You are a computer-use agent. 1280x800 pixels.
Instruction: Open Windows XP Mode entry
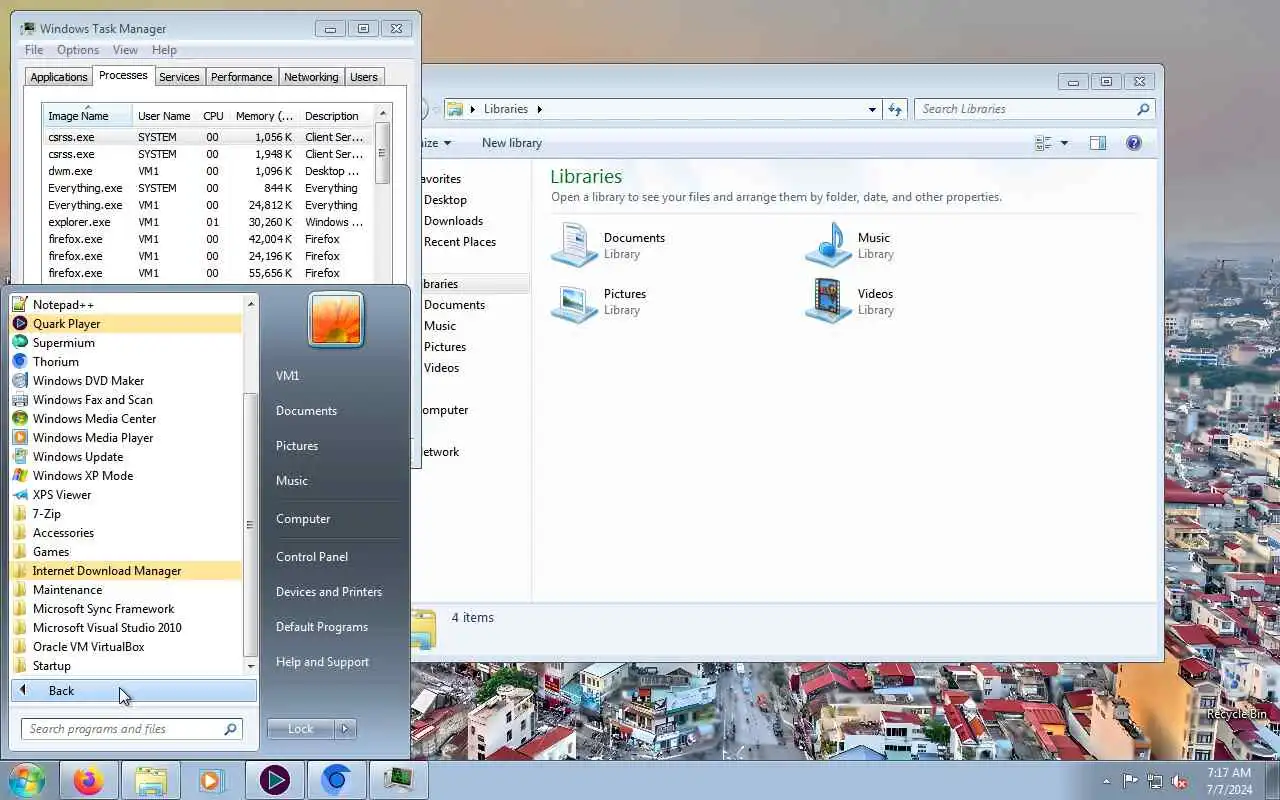tap(126, 476)
